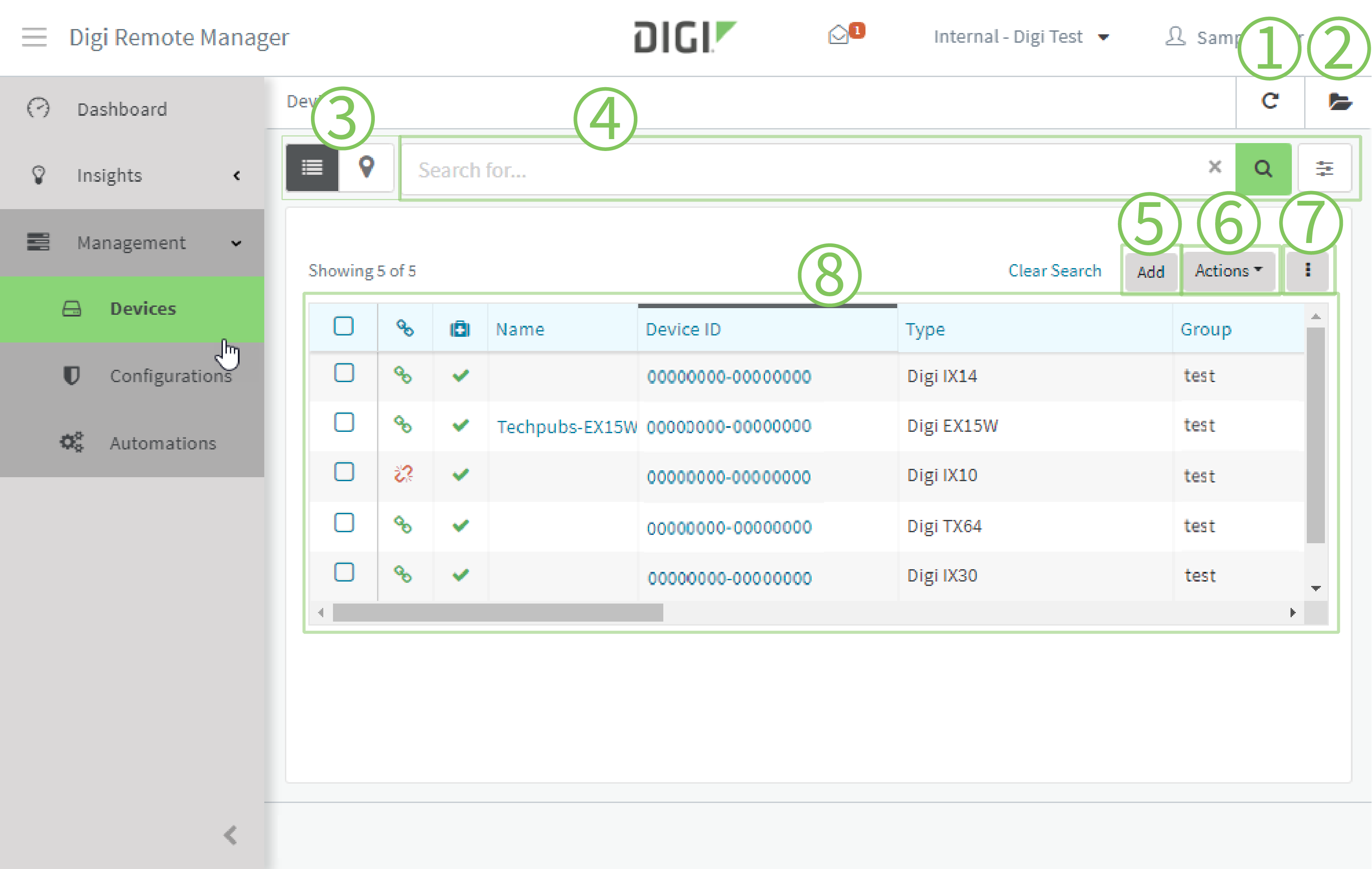Click the DIGI logo

685,37
